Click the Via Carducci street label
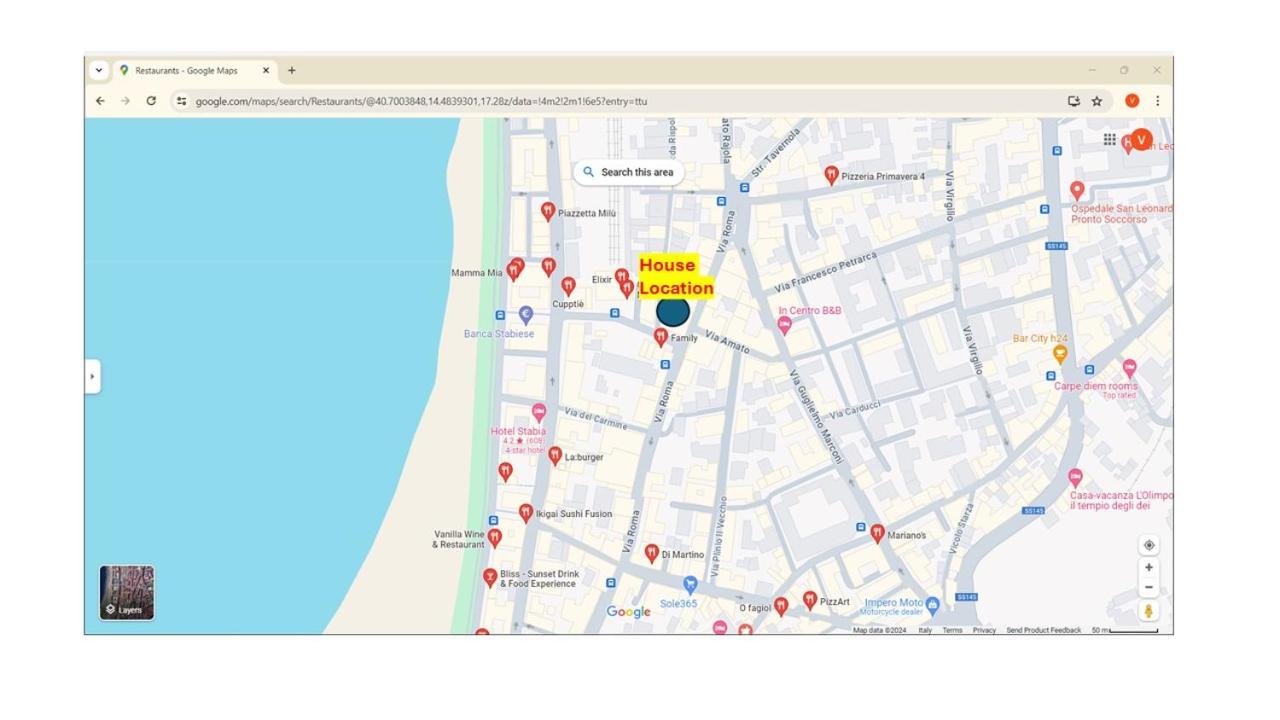Image resolution: width=1280 pixels, height=720 pixels. point(855,409)
